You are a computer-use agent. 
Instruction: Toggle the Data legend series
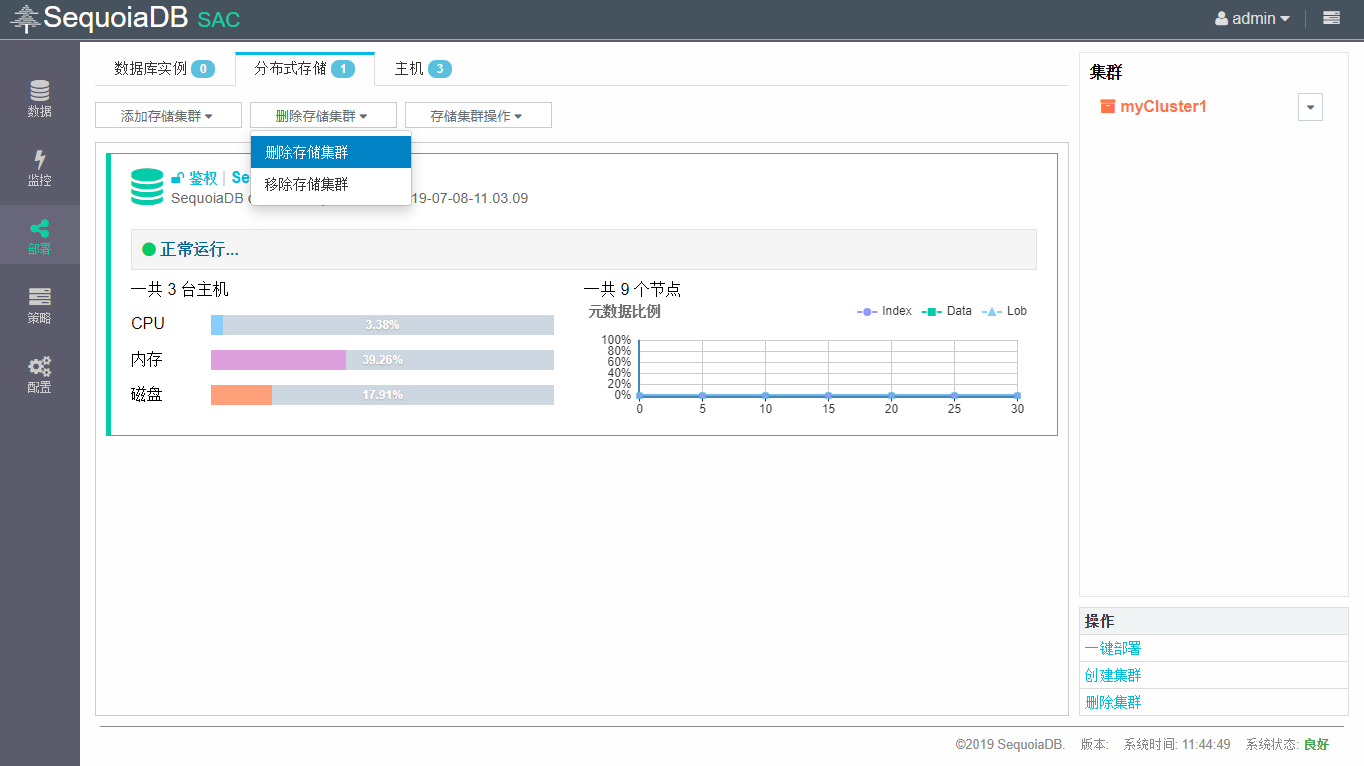click(x=946, y=311)
